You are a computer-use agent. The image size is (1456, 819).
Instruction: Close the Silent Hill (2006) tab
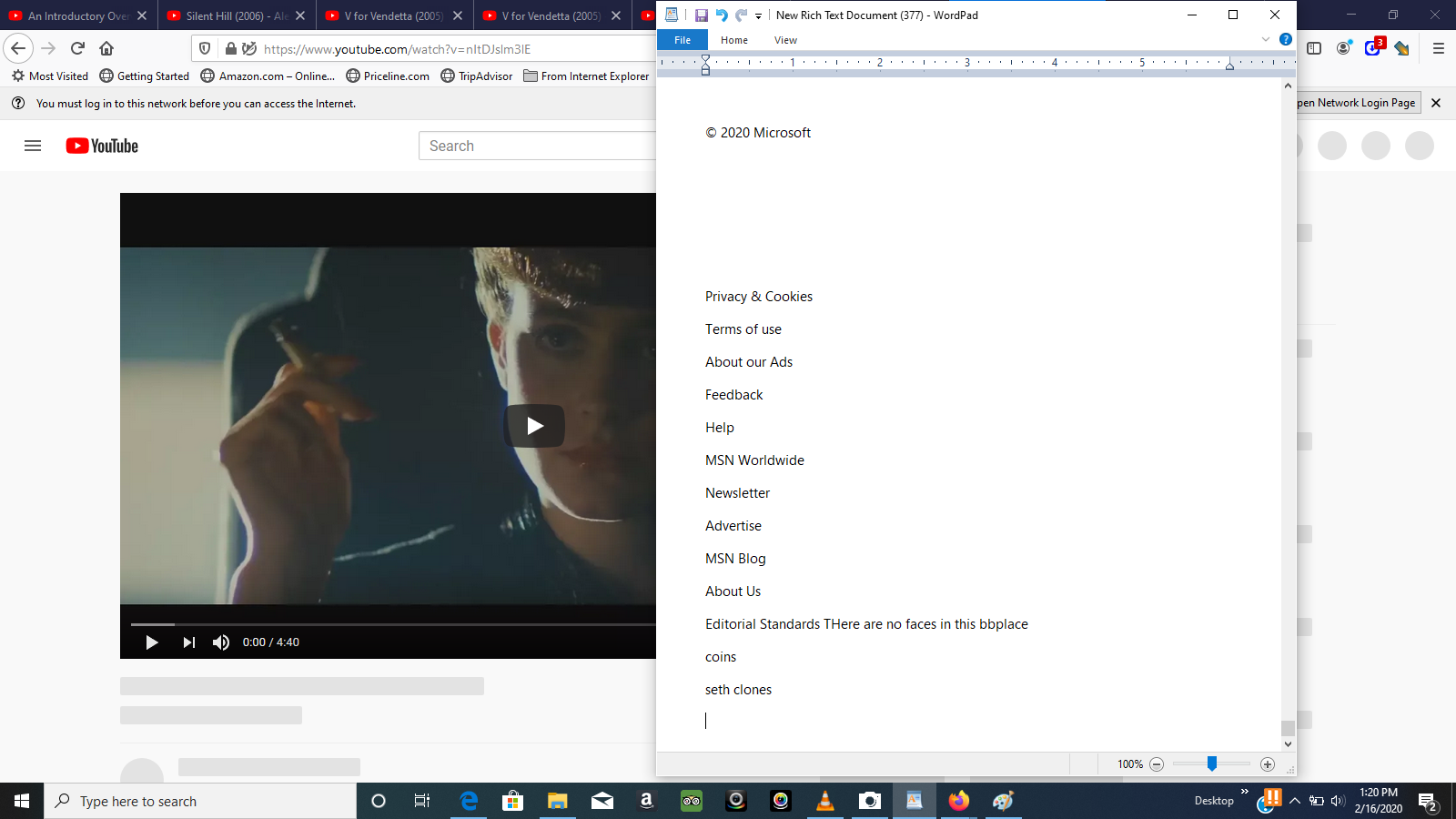(x=300, y=15)
